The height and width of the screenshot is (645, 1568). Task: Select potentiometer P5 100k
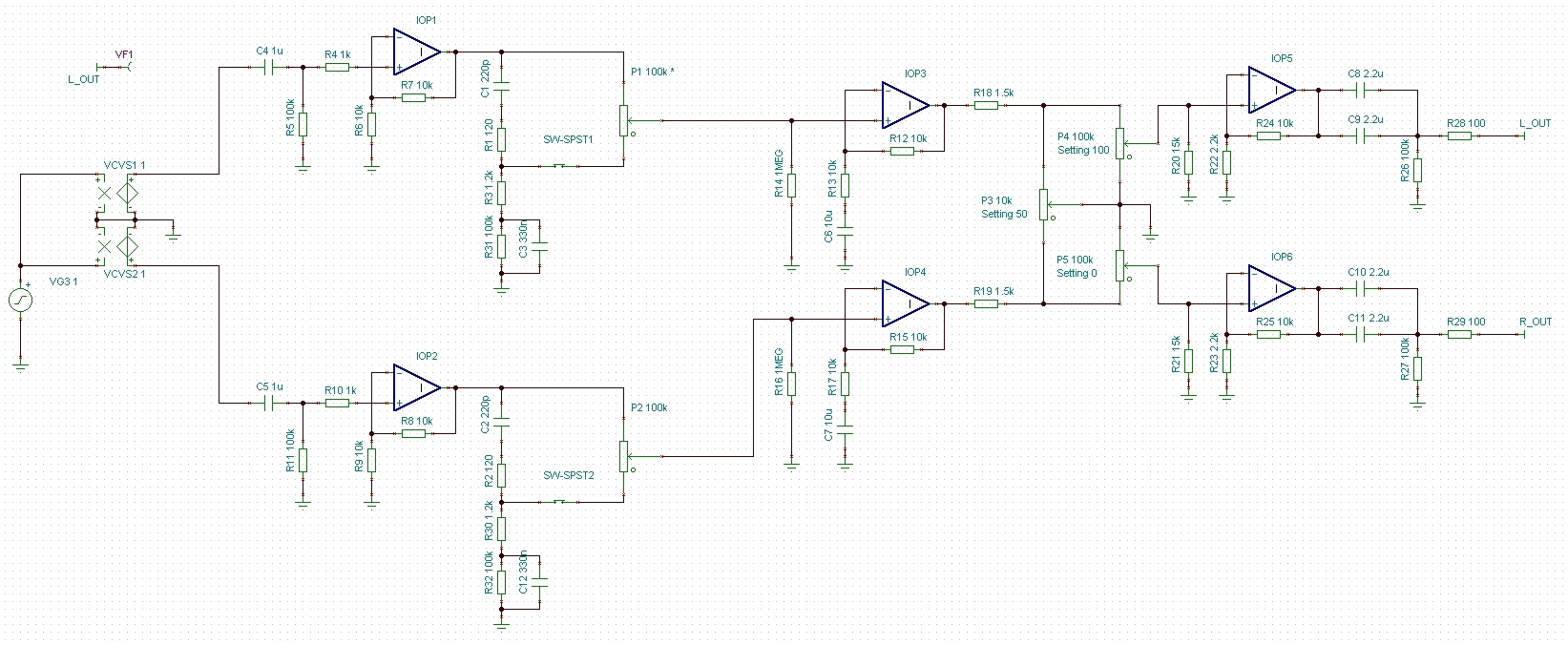point(1120,261)
